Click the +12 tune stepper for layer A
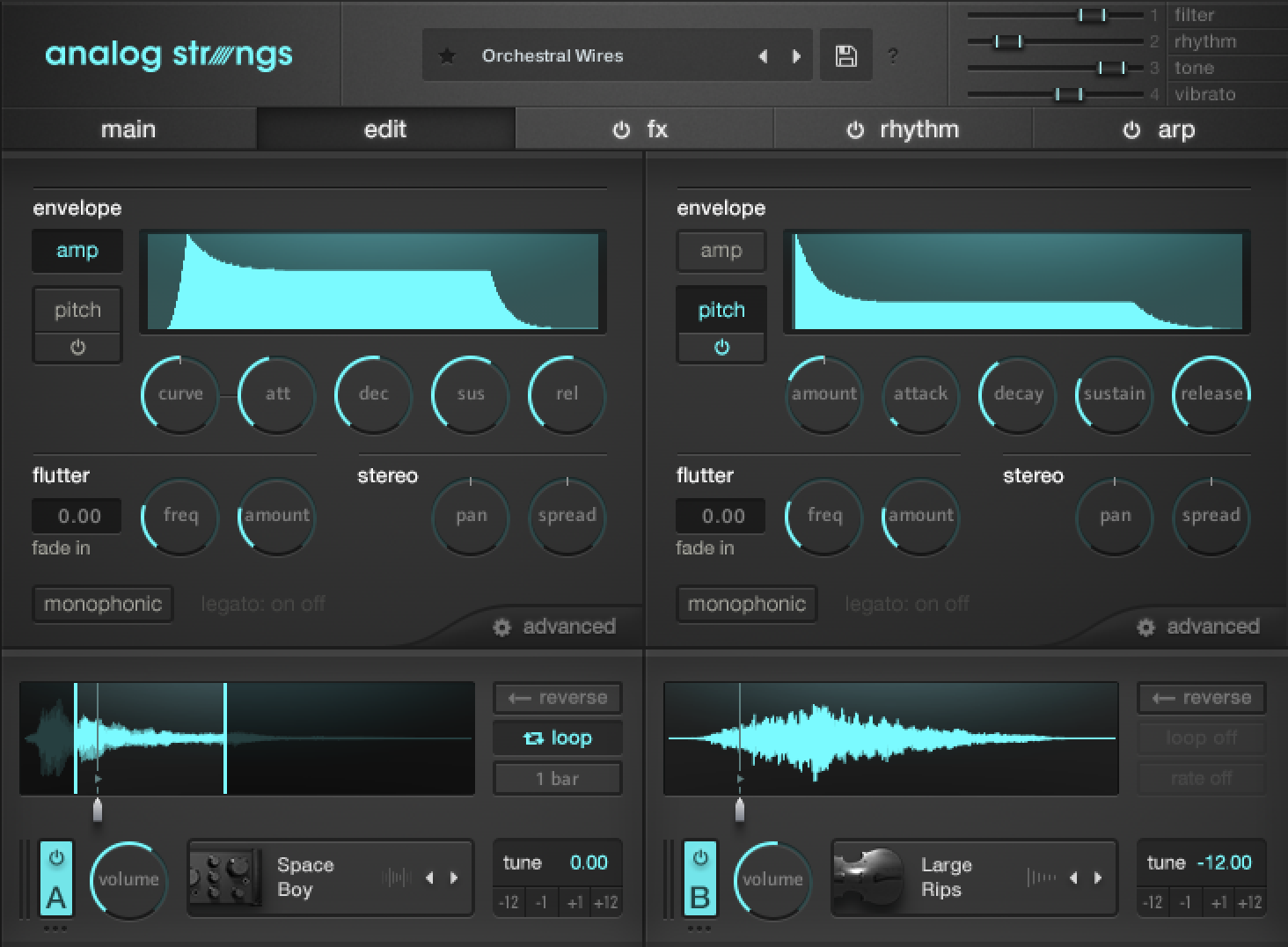1288x947 pixels. [605, 902]
